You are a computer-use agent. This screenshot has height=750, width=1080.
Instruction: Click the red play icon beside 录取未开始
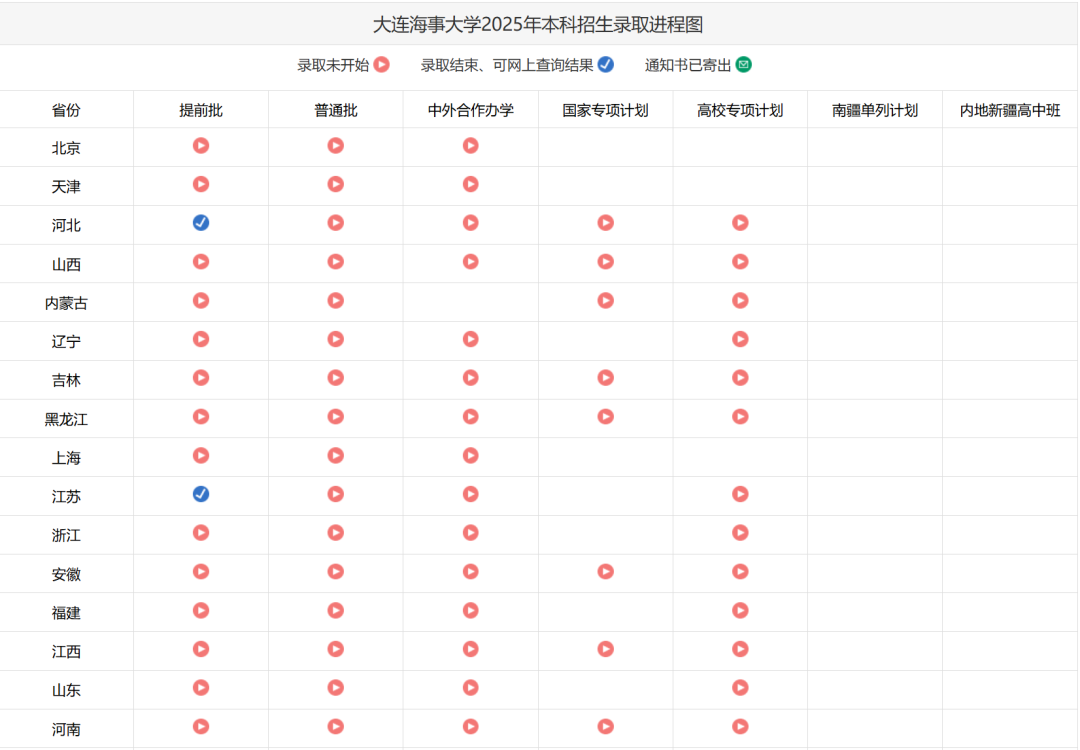click(x=382, y=64)
